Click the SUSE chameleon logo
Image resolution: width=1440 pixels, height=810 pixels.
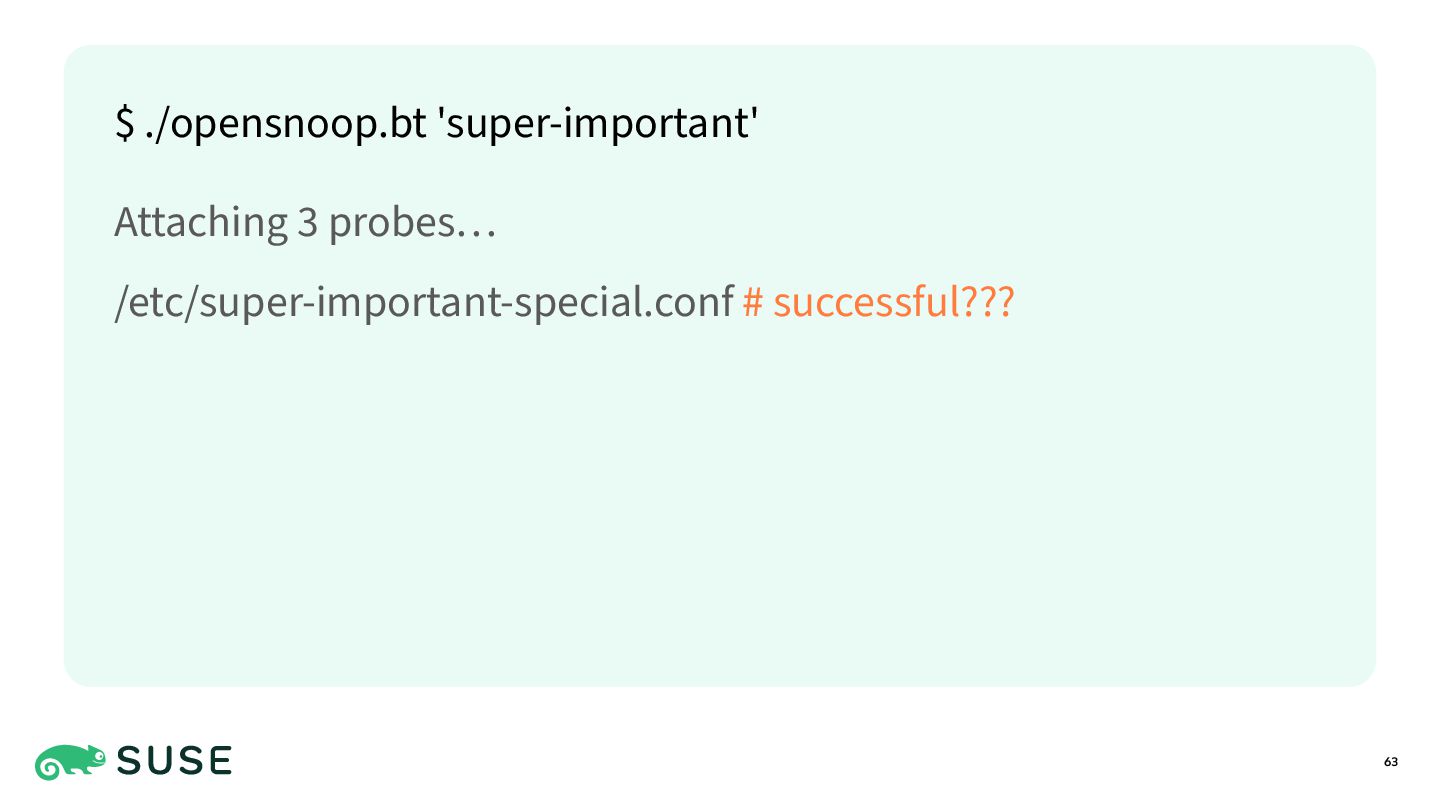[x=71, y=762]
